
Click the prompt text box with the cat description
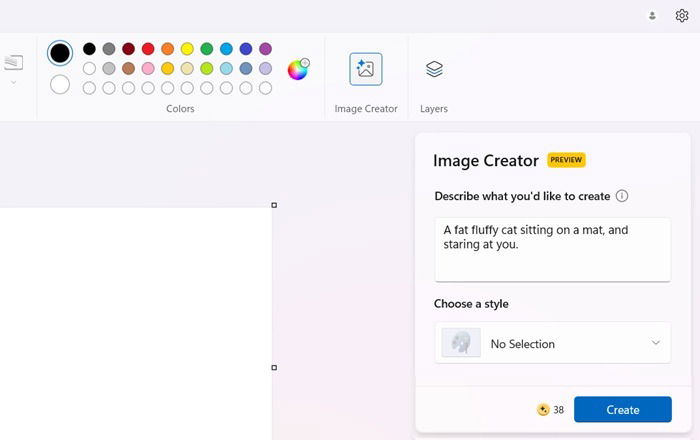(553, 249)
